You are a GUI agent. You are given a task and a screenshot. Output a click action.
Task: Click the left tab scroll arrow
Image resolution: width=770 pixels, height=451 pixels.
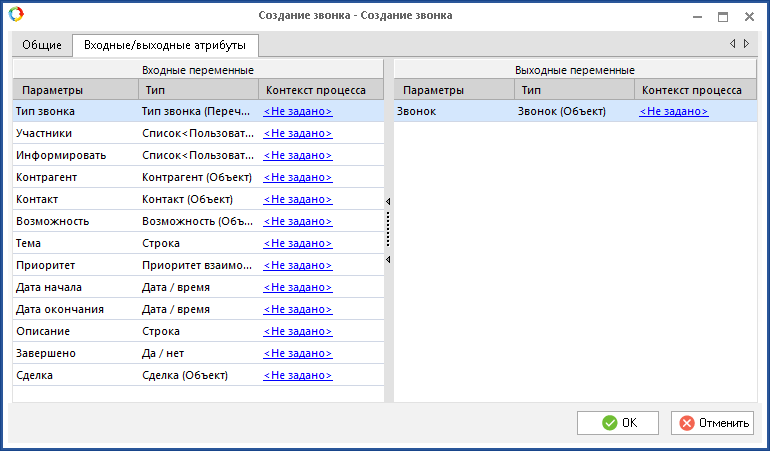pos(732,44)
